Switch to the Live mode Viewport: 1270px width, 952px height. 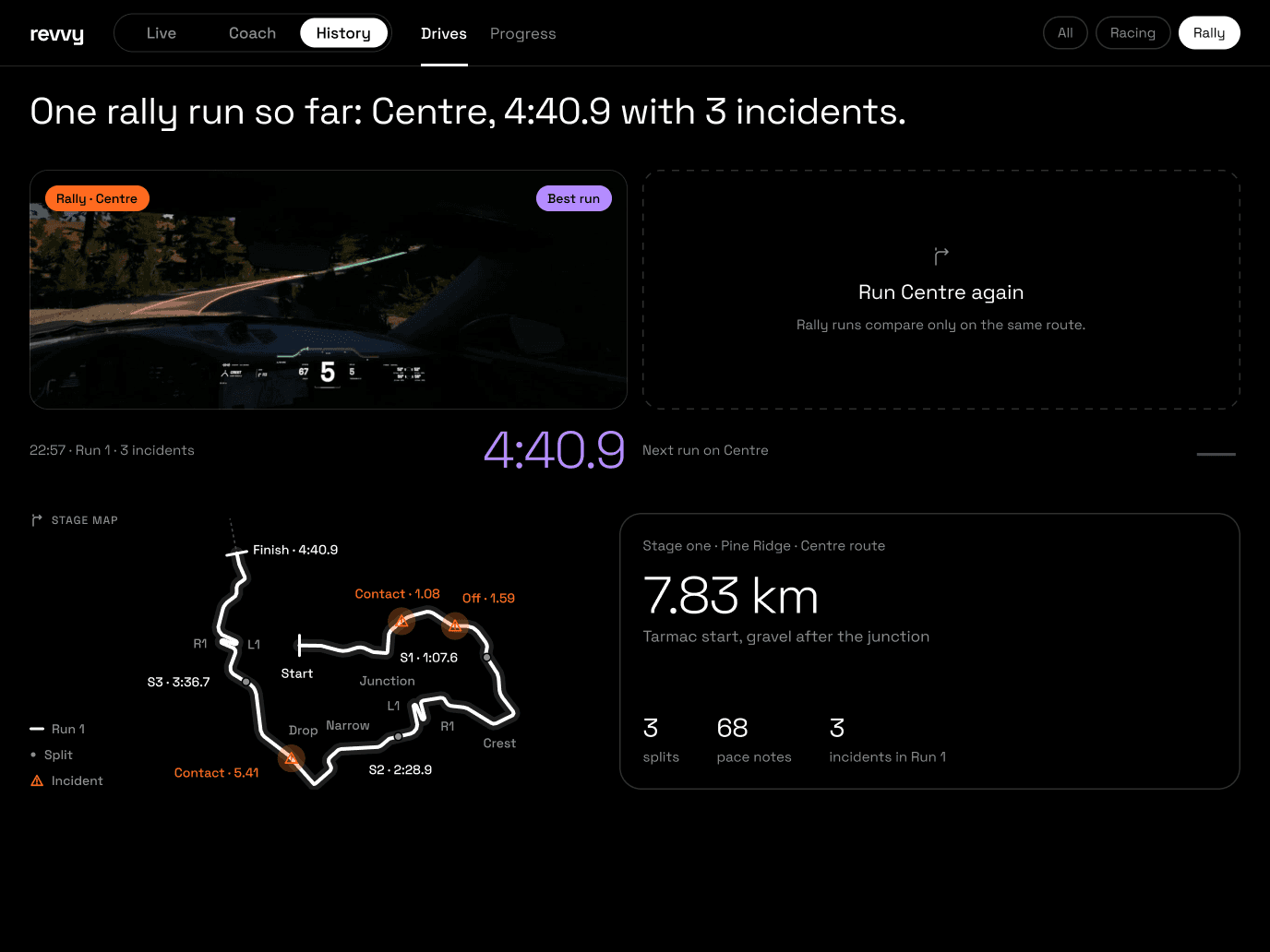point(162,33)
